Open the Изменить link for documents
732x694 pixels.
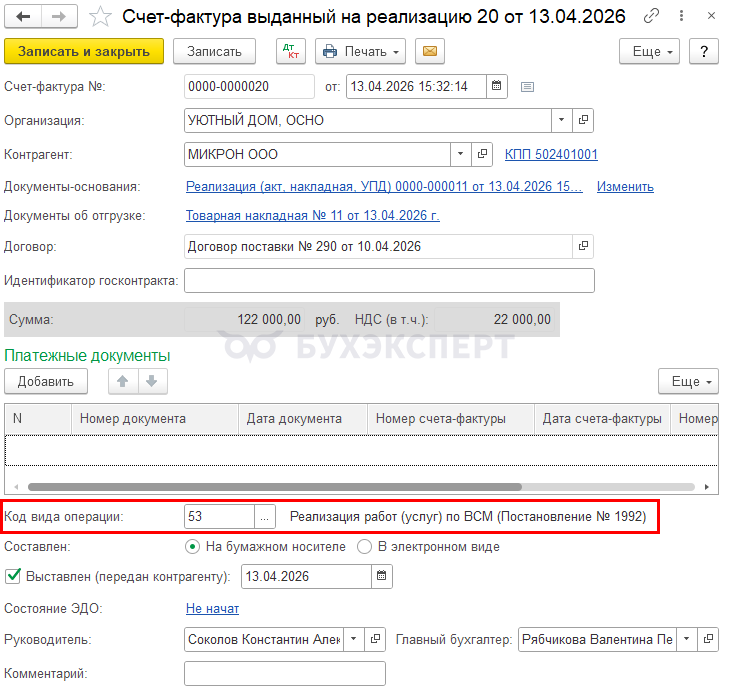point(625,186)
